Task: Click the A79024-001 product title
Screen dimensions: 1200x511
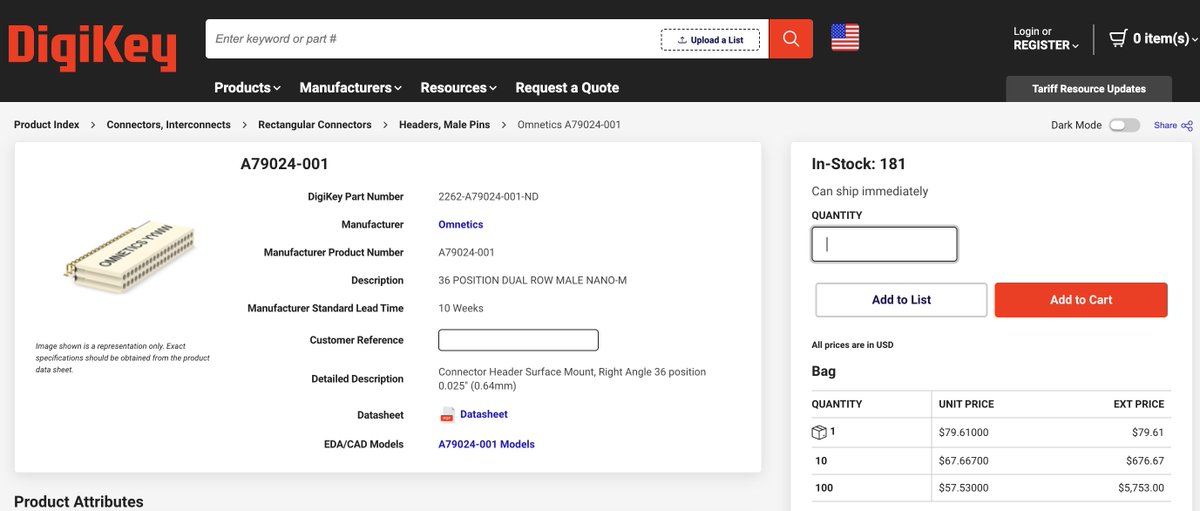Action: (284, 164)
